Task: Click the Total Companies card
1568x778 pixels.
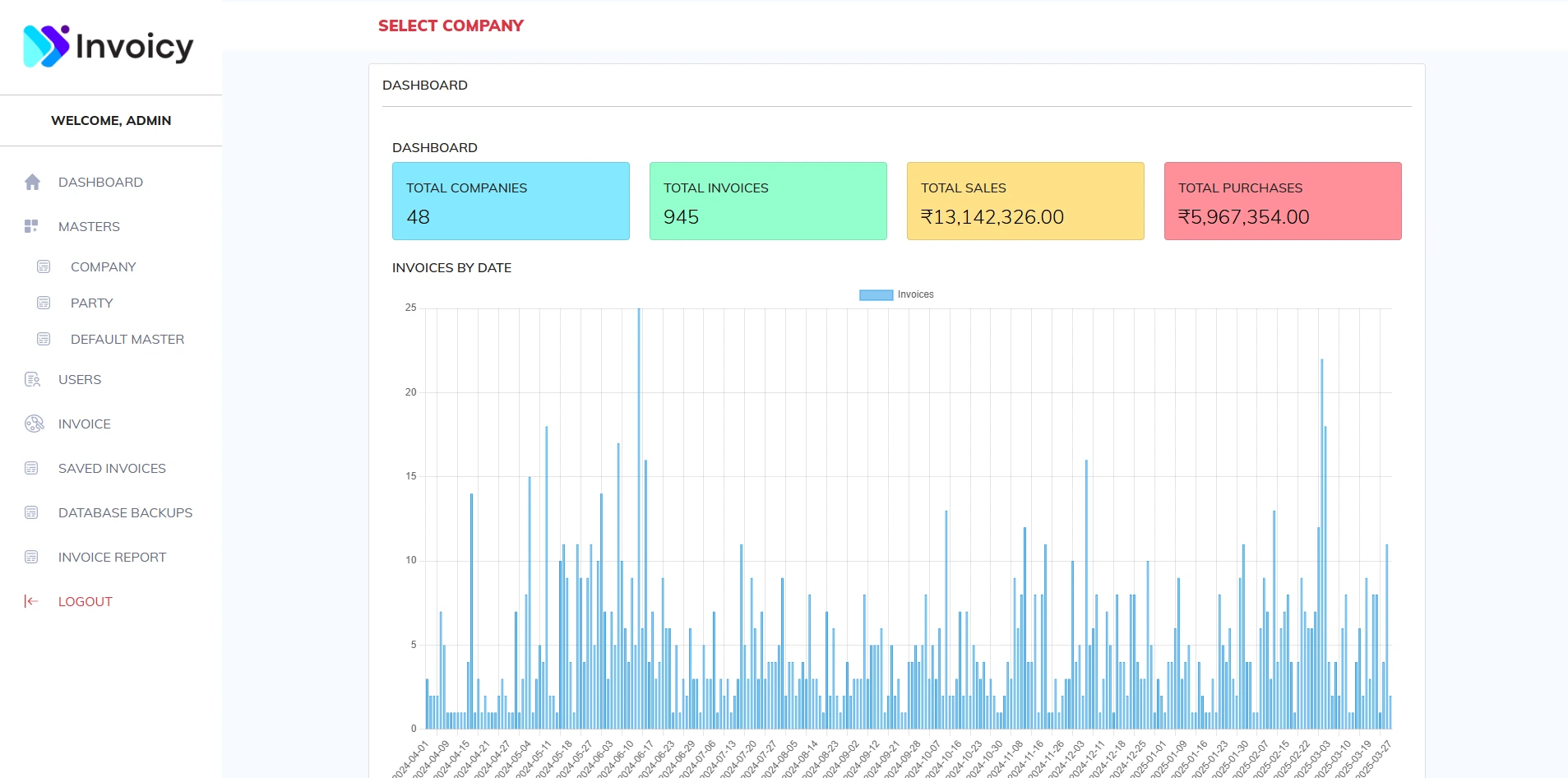Action: (x=511, y=201)
